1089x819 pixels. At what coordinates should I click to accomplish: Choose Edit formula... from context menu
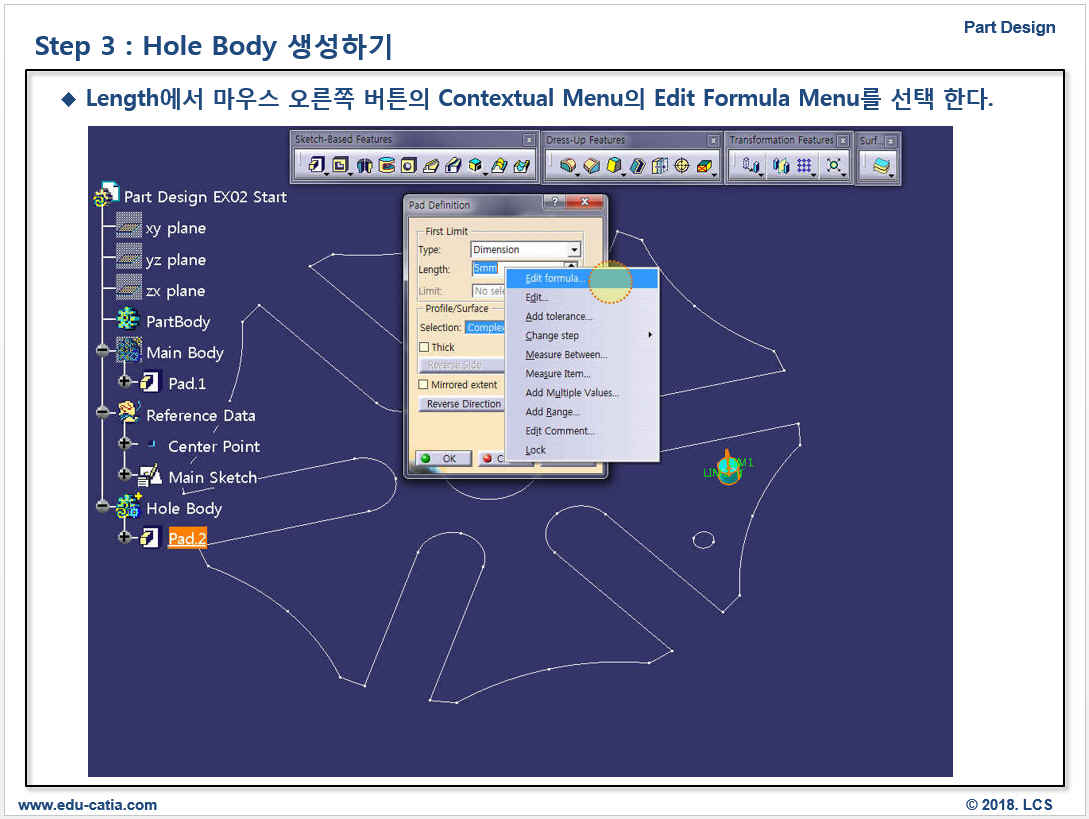tap(556, 278)
